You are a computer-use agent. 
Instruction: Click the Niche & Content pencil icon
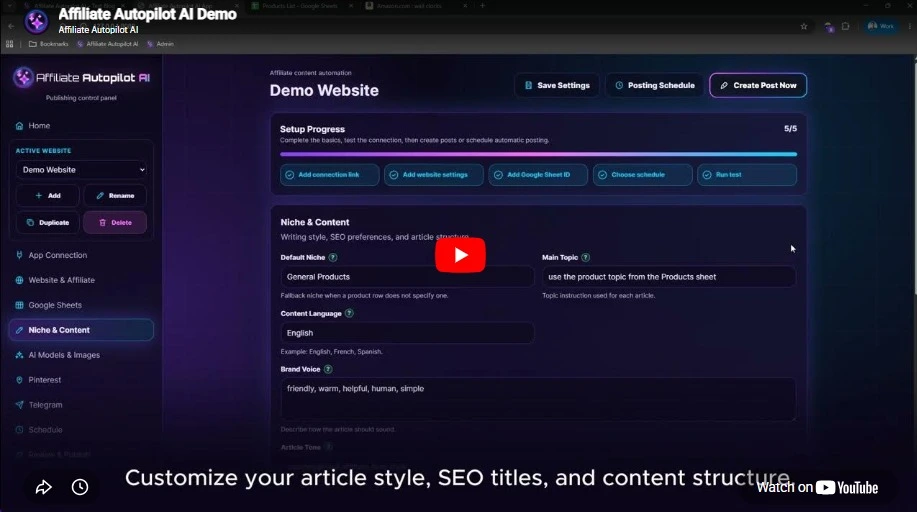(19, 330)
